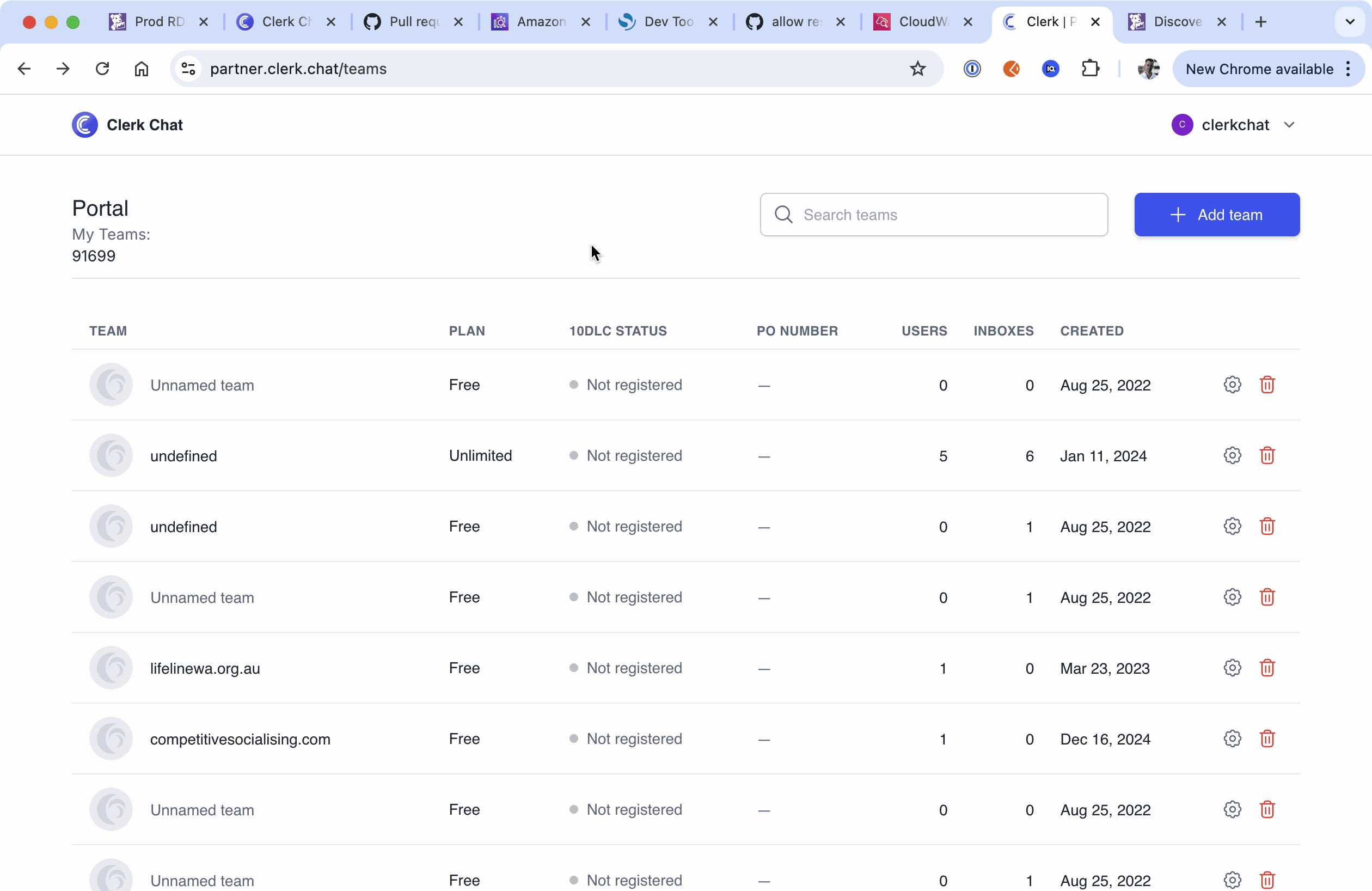Click the Mar 23, 2023 created date
The height and width of the screenshot is (891, 1372).
click(x=1105, y=668)
